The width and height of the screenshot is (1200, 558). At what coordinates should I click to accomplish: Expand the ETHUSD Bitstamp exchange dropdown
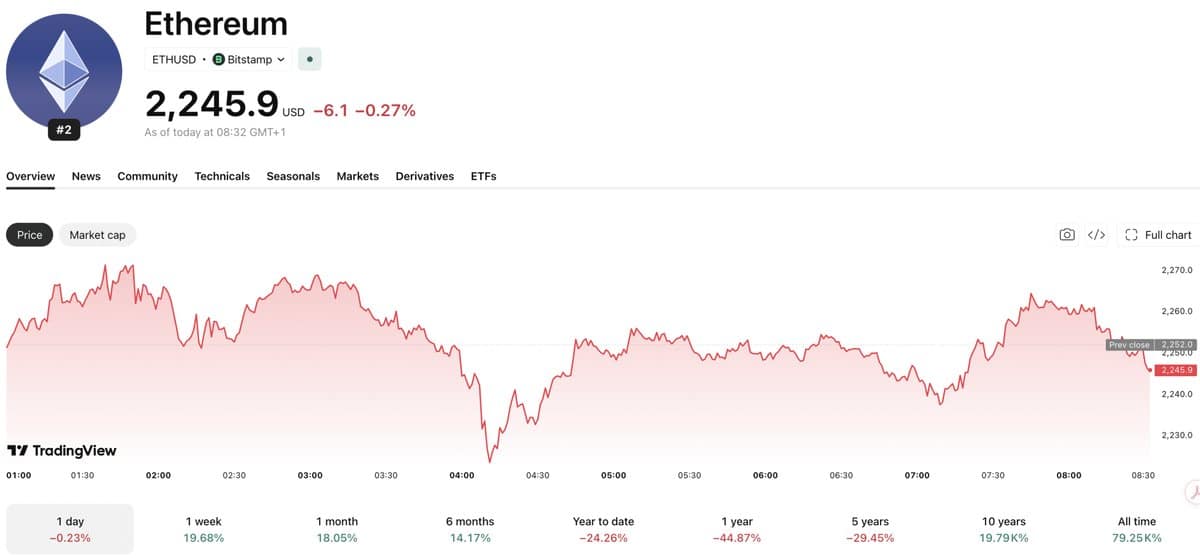[218, 60]
